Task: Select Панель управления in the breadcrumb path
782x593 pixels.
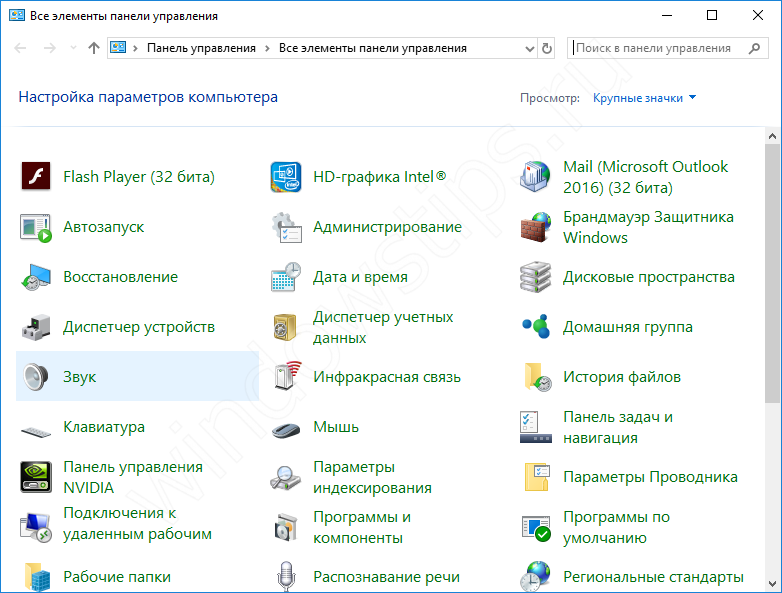Action: pyautogui.click(x=201, y=48)
